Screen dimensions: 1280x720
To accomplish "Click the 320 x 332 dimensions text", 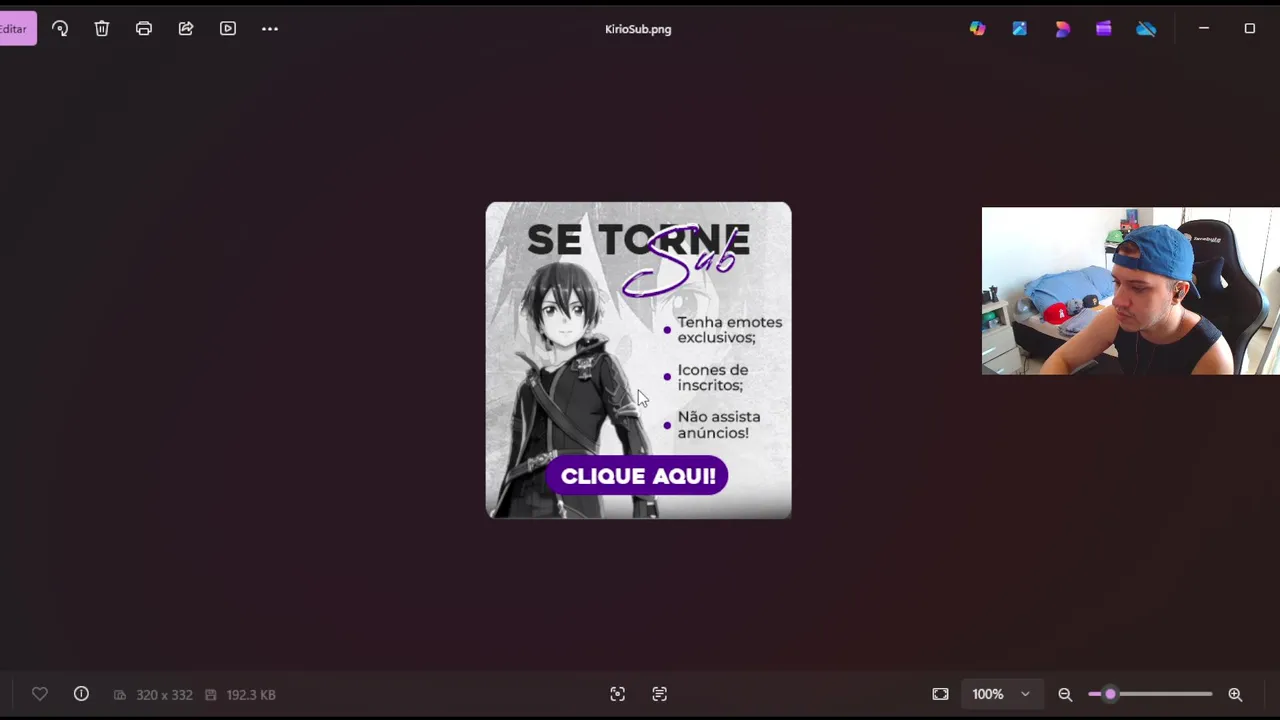I will pyautogui.click(x=164, y=695).
